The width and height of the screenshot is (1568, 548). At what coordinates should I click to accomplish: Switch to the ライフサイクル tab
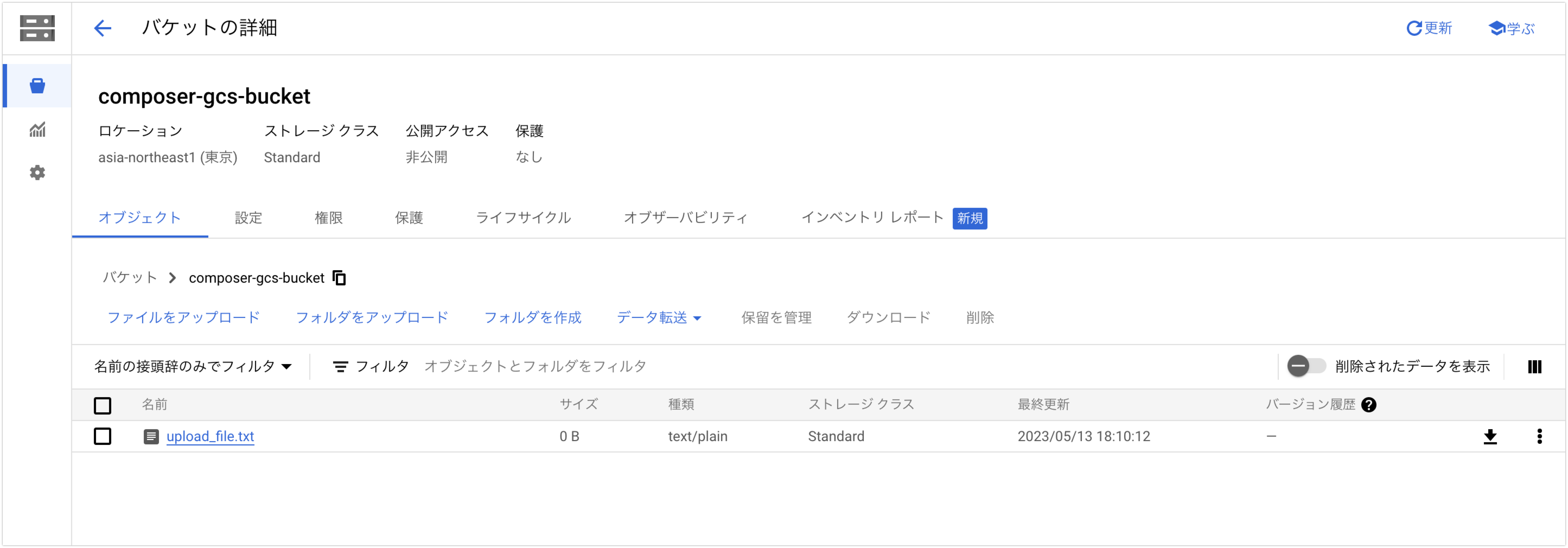[524, 218]
